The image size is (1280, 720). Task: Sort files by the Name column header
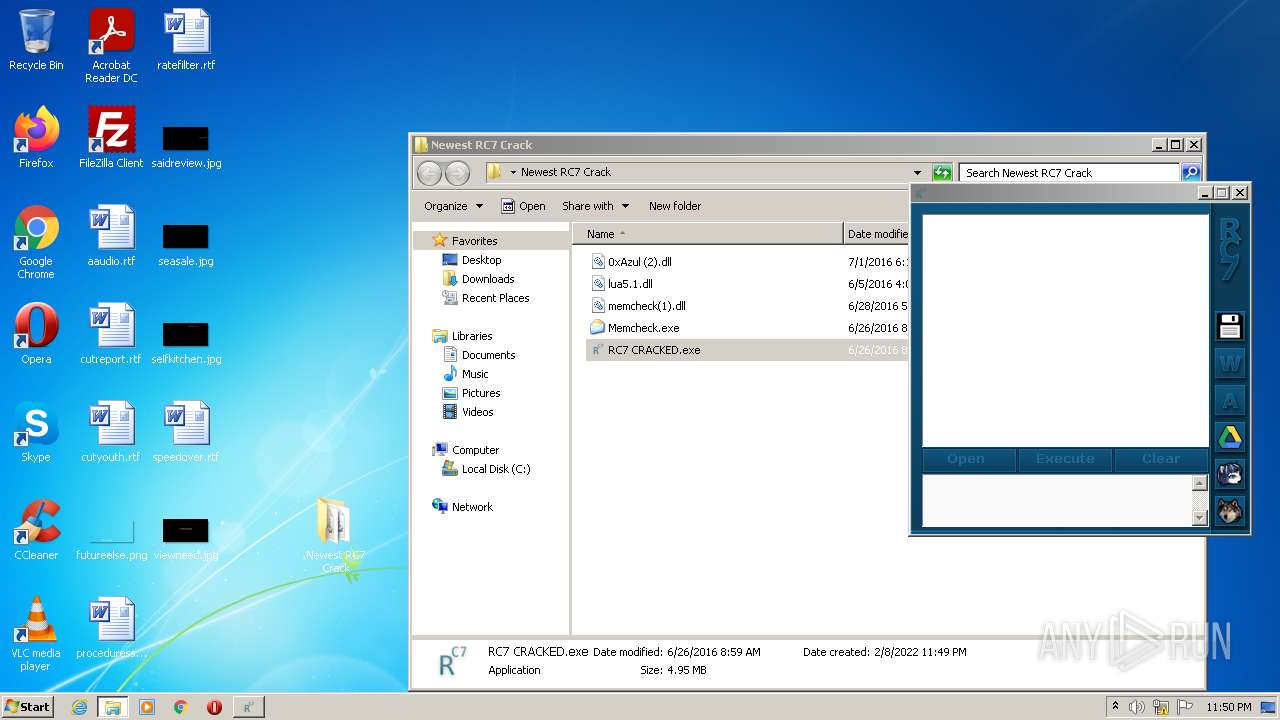pyautogui.click(x=707, y=234)
